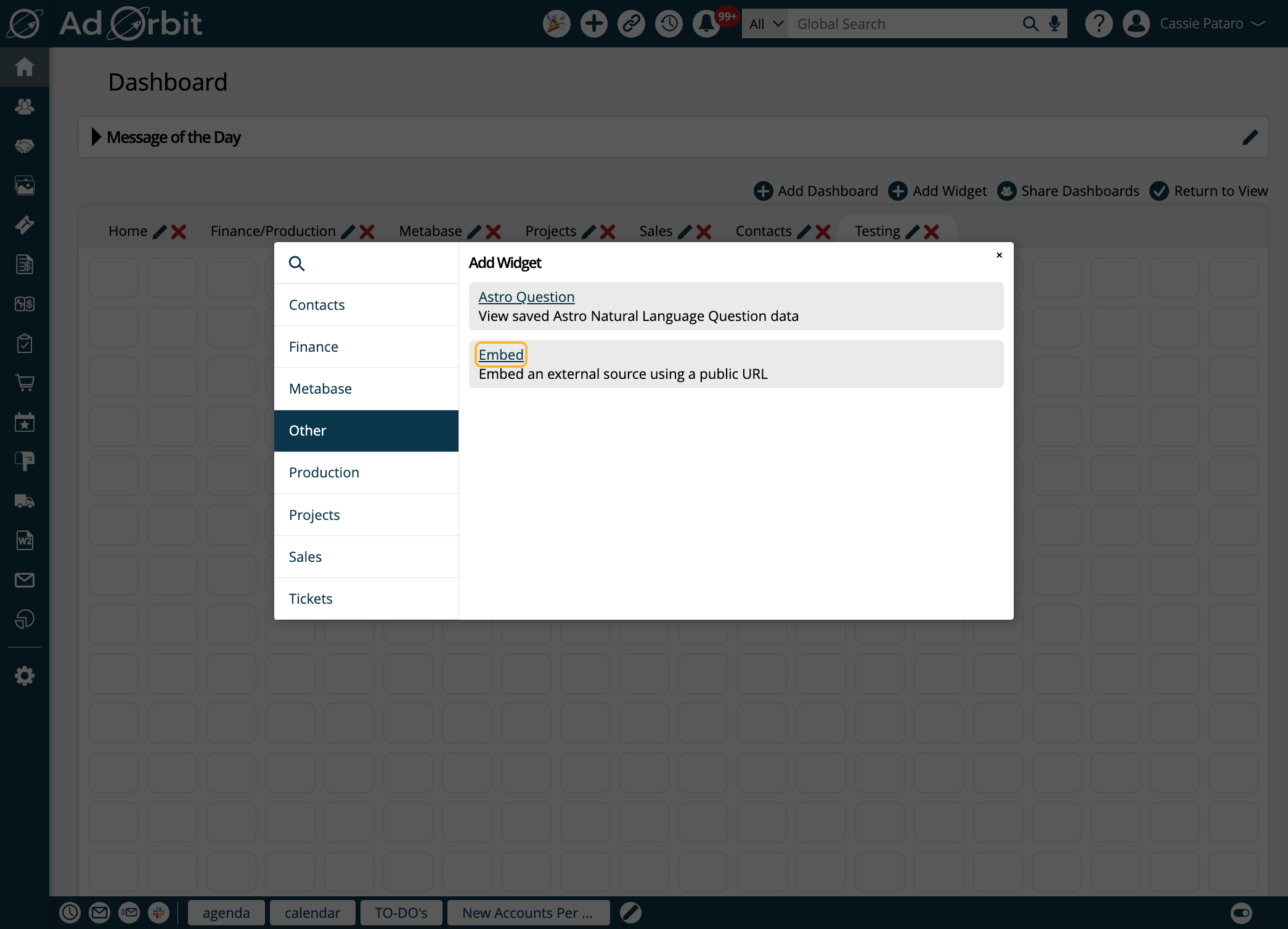Open the notifications bell with 99+ badge

click(706, 23)
